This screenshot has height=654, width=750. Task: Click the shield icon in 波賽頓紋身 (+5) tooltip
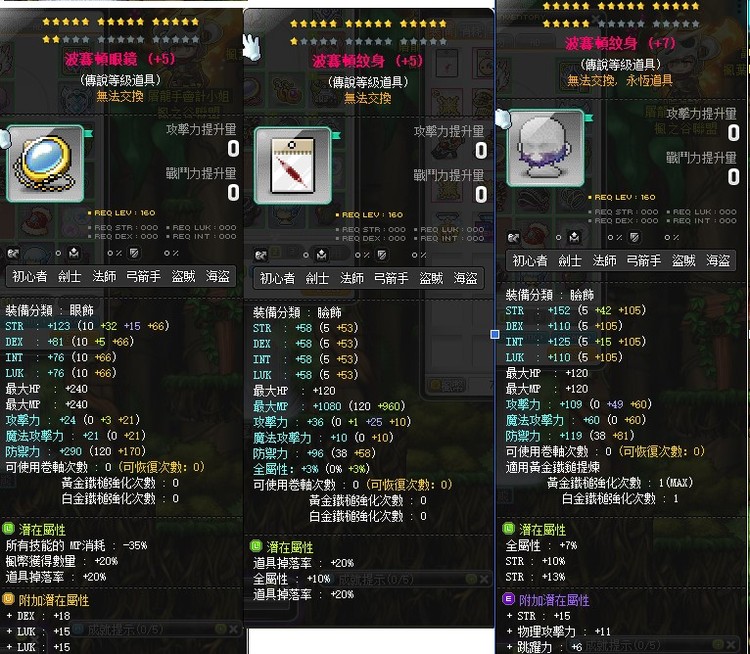coord(382,255)
